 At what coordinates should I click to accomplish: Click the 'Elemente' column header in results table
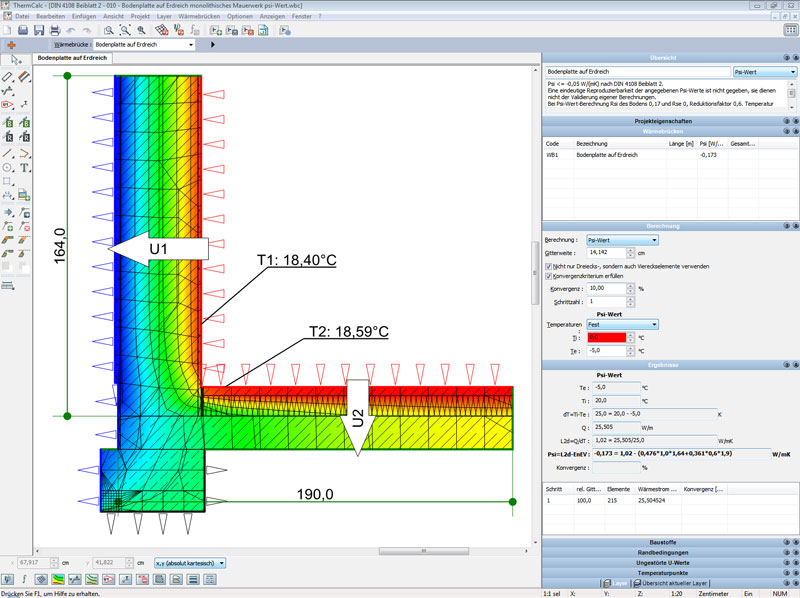click(618, 489)
